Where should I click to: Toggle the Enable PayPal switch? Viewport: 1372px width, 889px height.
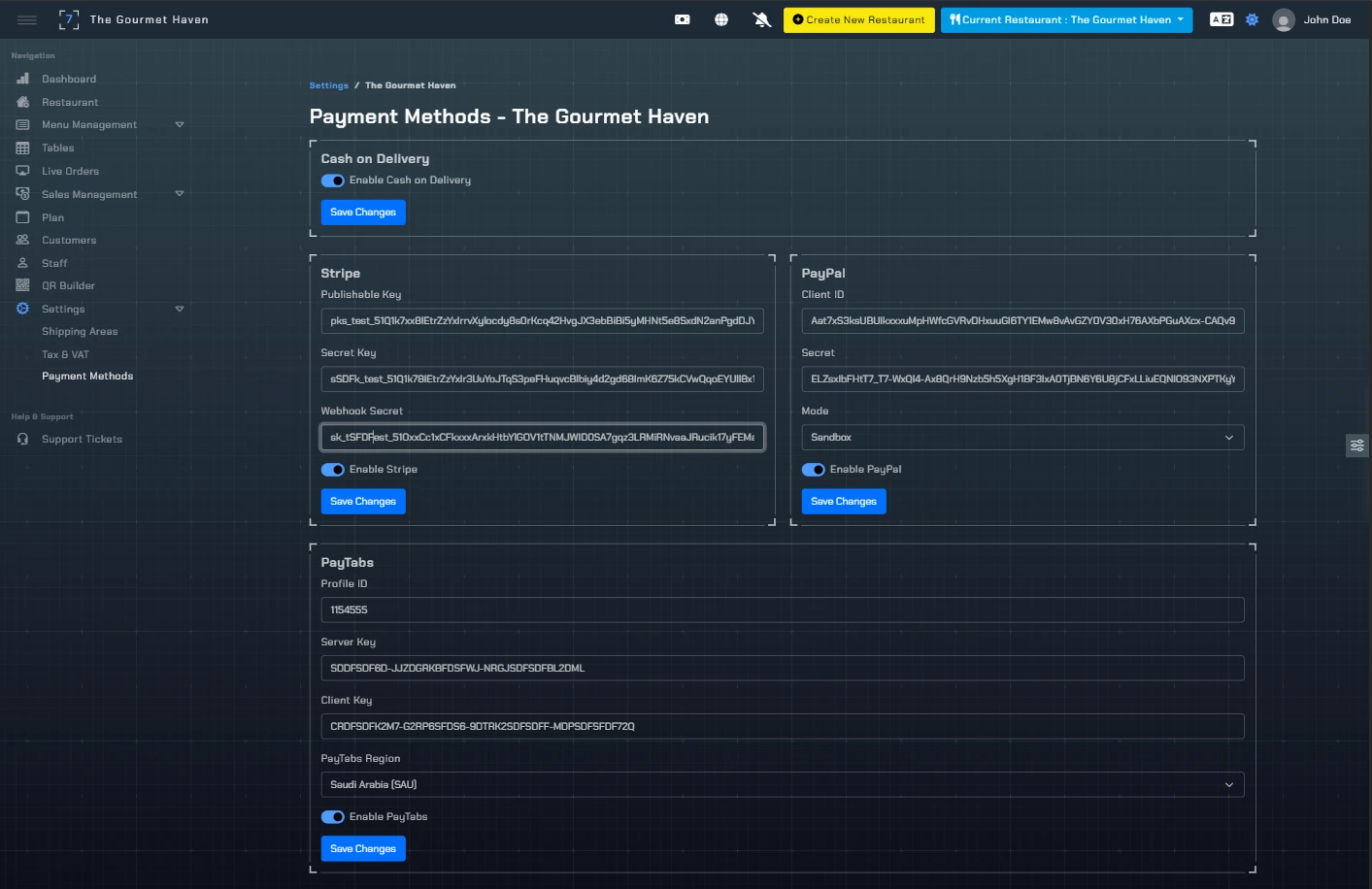[x=814, y=470]
